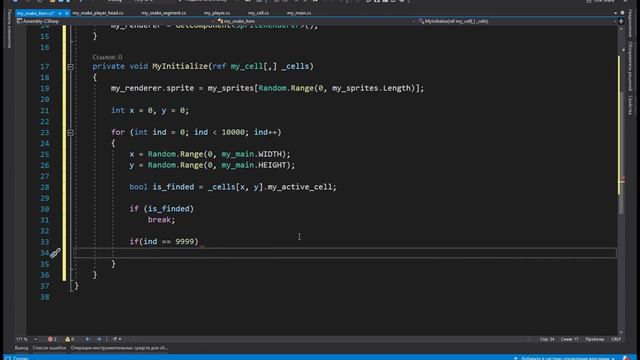640x360 pixels.
Task: Click the Симв: 17 character indicator
Action: 569,339
